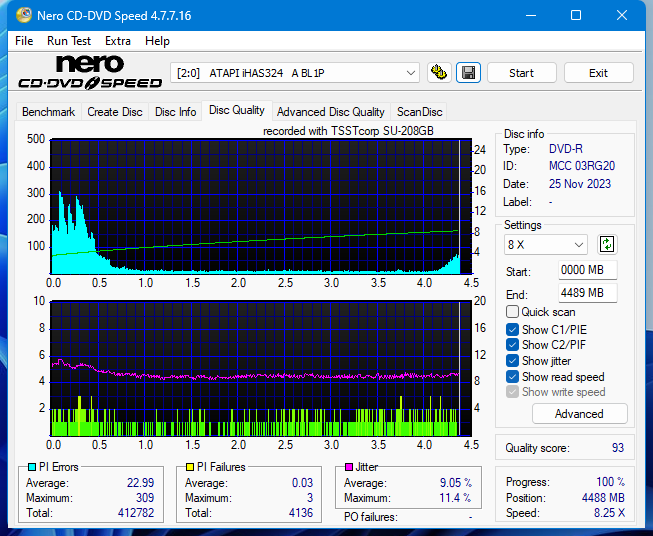This screenshot has height=536, width=653.
Task: Switch to Advanced Disc Quality tab
Action: tap(331, 112)
